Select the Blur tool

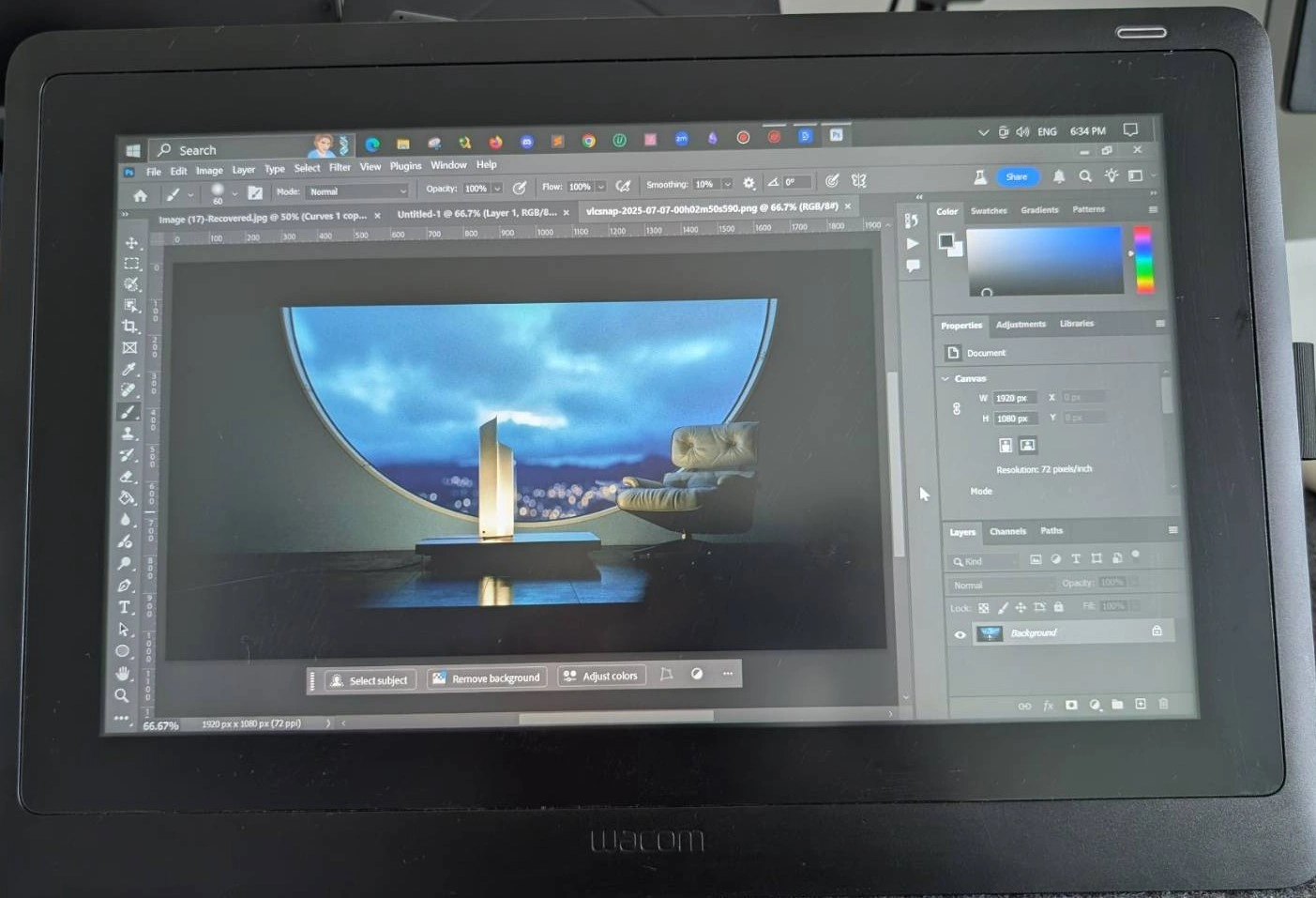pos(126,519)
